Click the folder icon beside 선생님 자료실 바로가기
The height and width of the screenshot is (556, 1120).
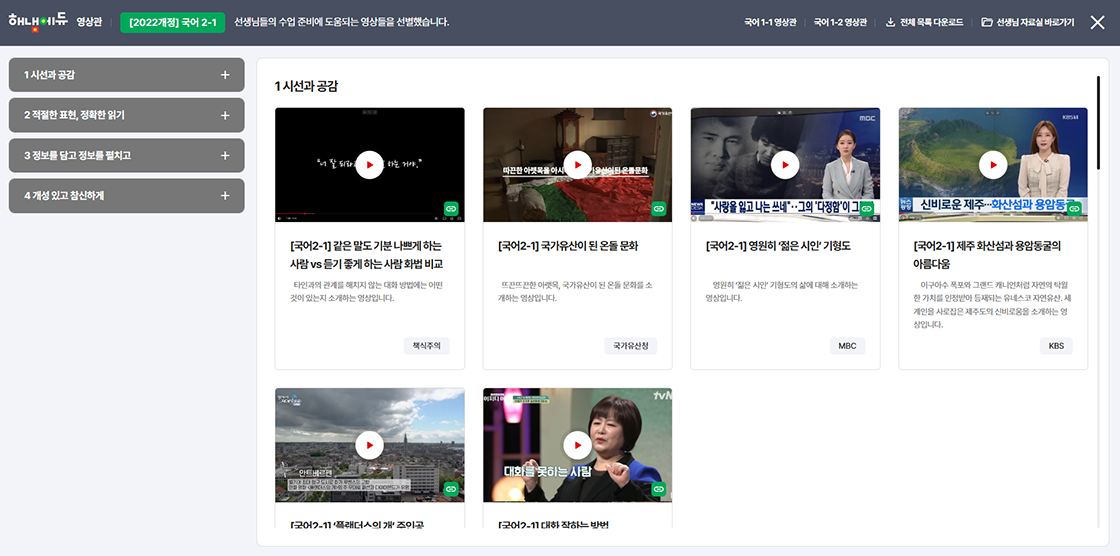pyautogui.click(x=987, y=22)
